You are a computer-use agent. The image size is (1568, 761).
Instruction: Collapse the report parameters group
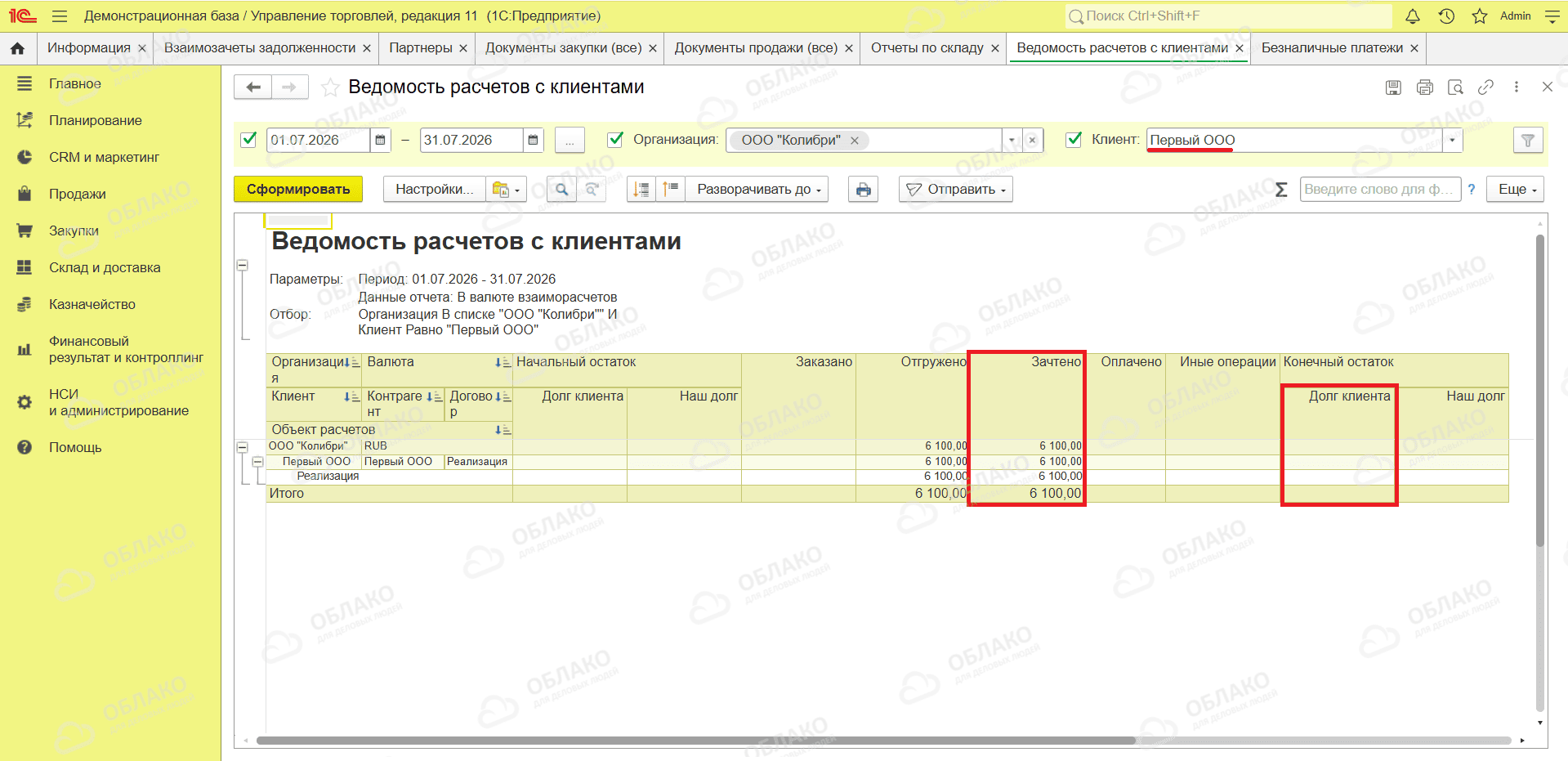pyautogui.click(x=243, y=266)
